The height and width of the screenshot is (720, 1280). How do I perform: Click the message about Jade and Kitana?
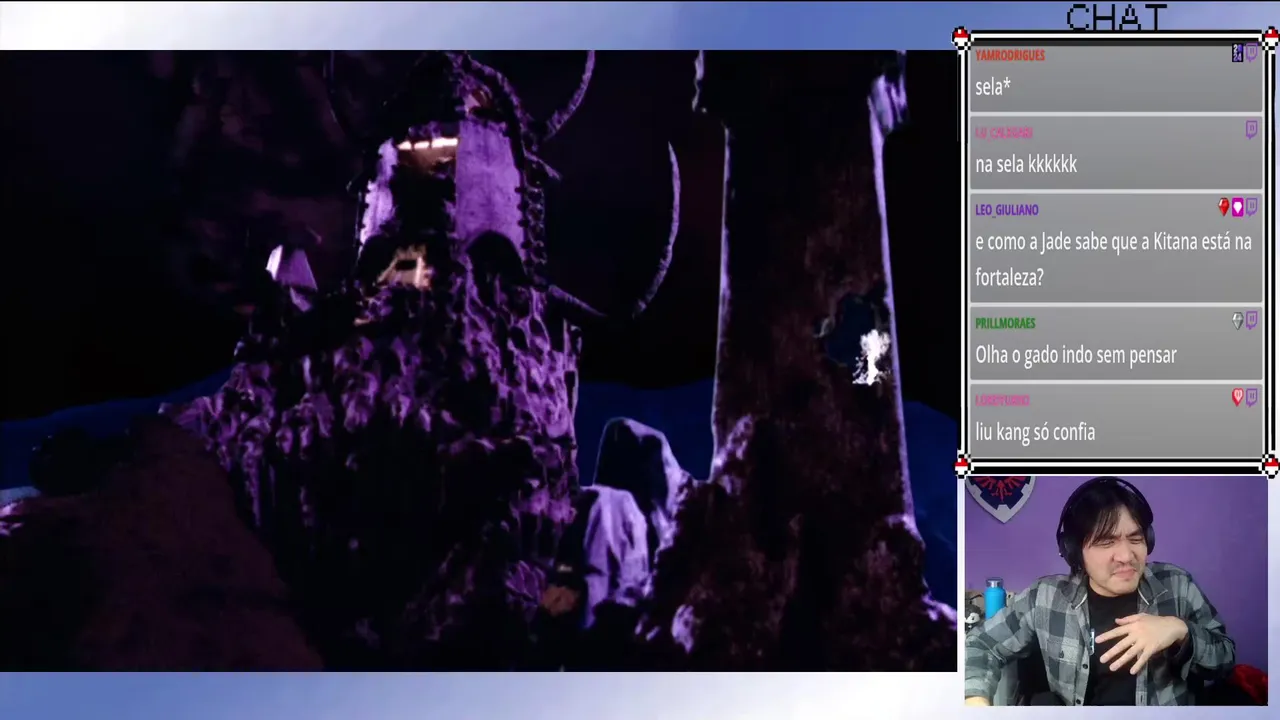click(x=1113, y=259)
